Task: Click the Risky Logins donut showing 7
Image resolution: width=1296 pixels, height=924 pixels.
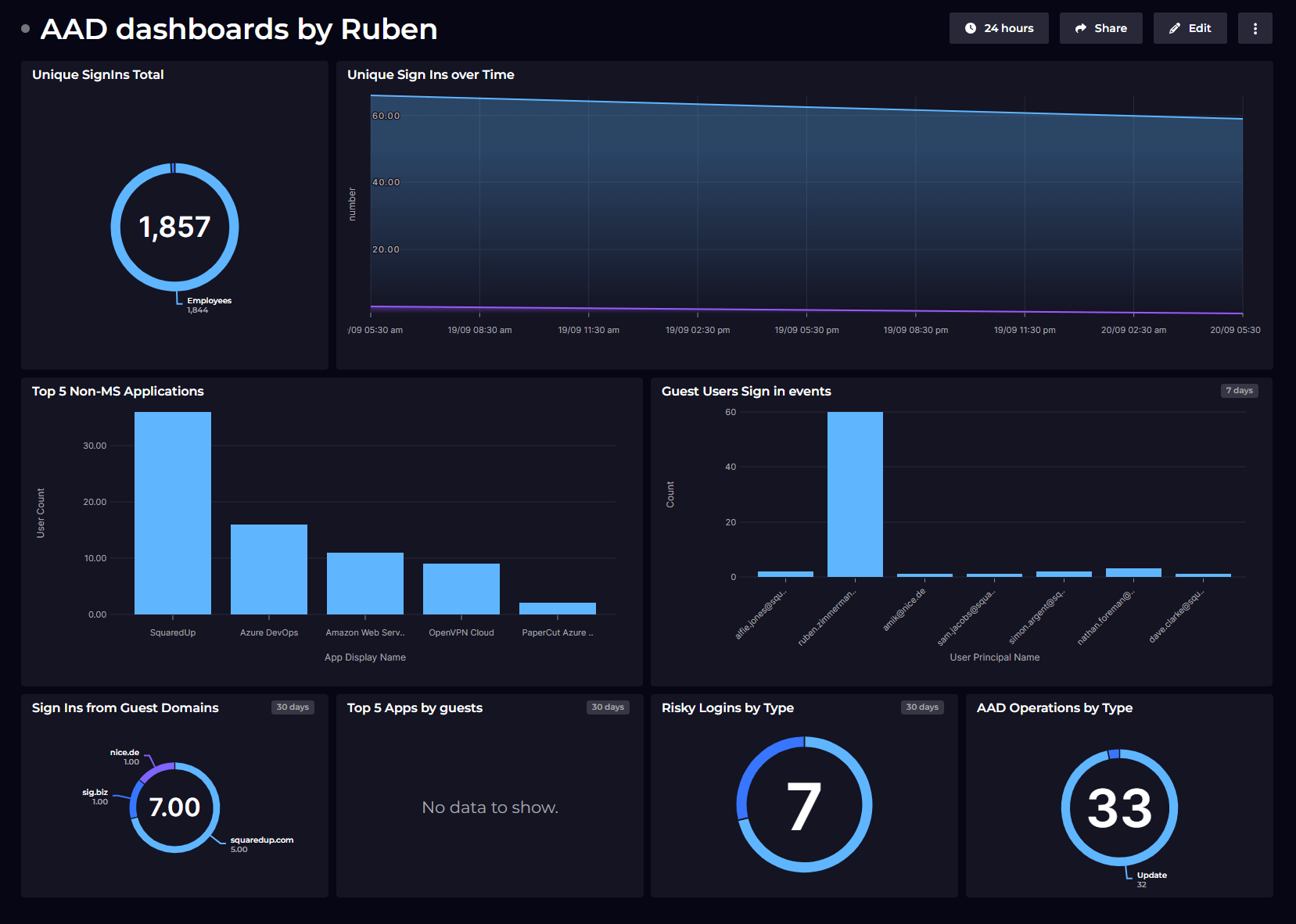Action: click(804, 804)
